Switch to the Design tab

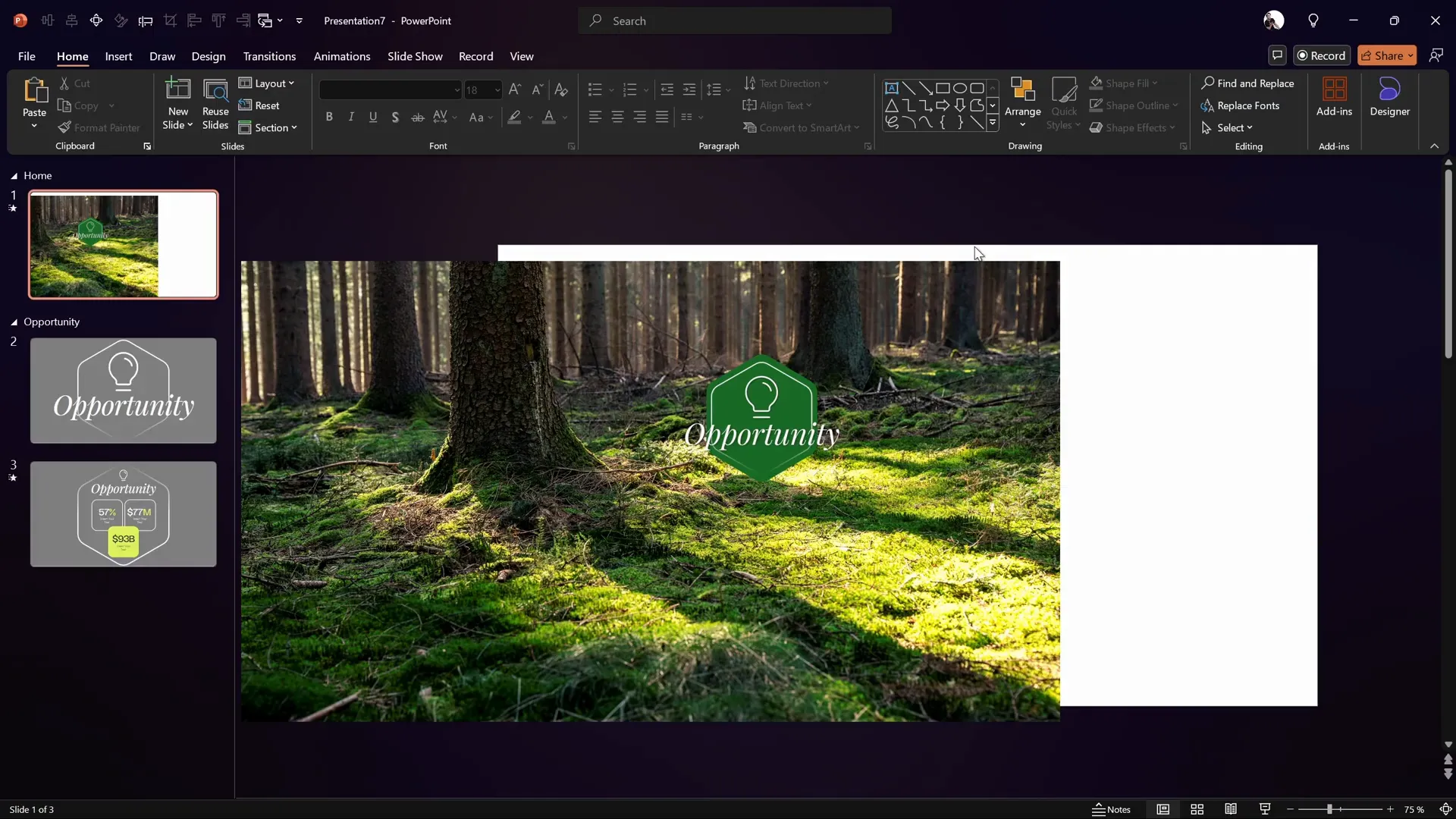coord(209,56)
